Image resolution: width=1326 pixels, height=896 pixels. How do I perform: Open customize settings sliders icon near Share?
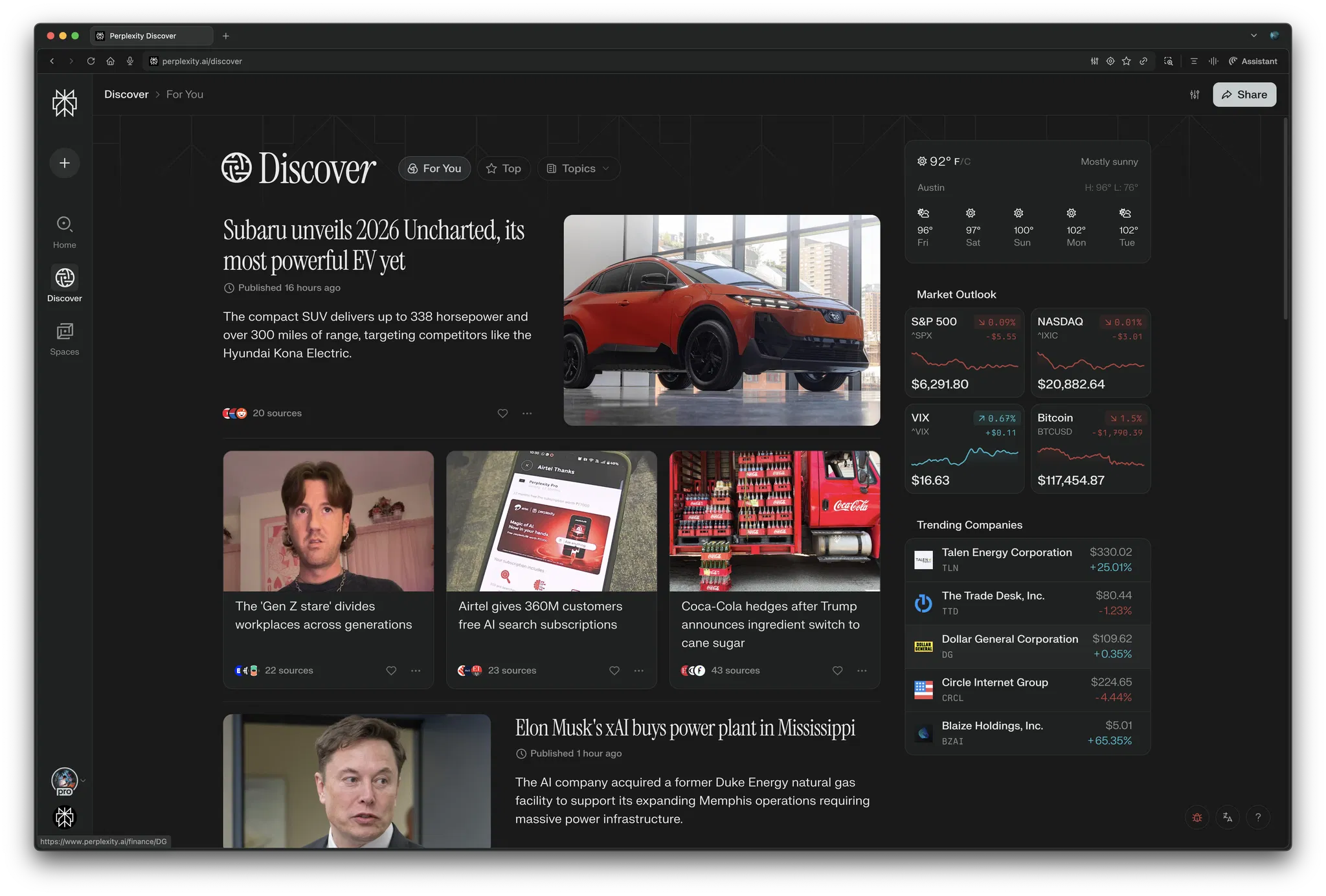click(1195, 95)
